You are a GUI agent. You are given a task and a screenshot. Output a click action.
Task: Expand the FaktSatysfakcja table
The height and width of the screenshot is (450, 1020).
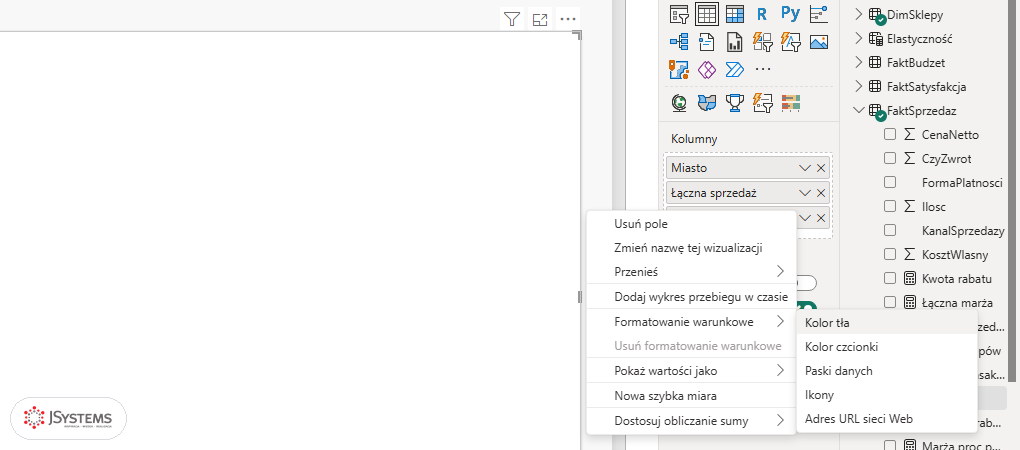[x=859, y=86]
